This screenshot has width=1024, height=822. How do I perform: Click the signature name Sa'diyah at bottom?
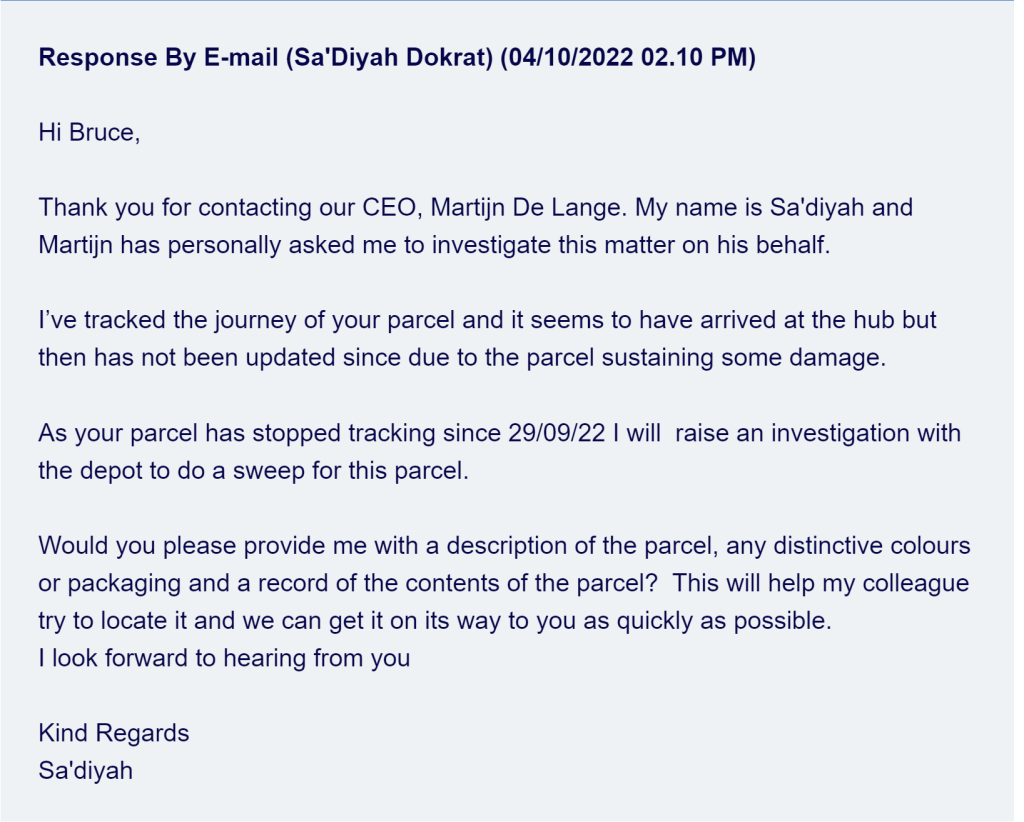pos(85,770)
